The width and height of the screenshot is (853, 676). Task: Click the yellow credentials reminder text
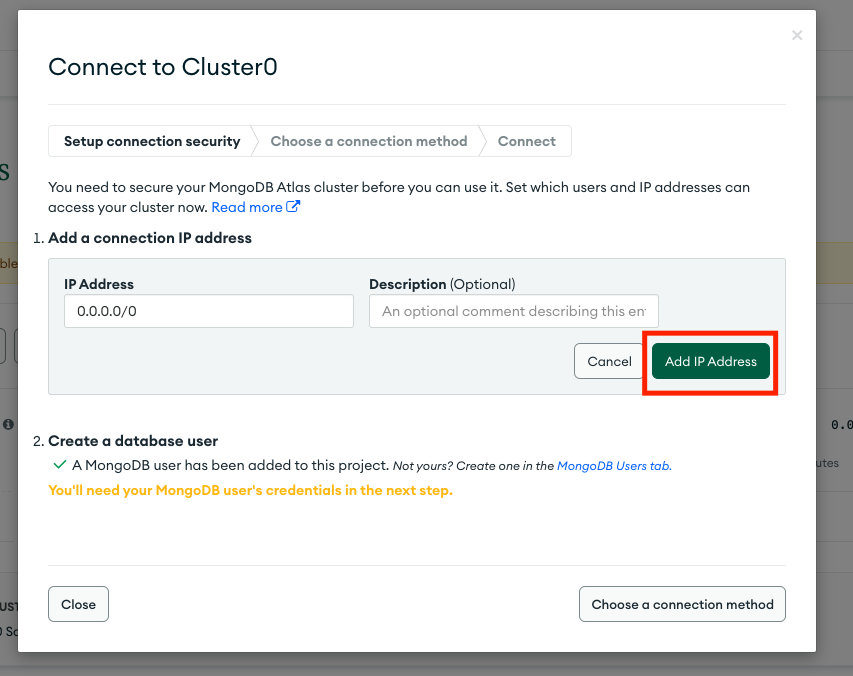point(250,490)
